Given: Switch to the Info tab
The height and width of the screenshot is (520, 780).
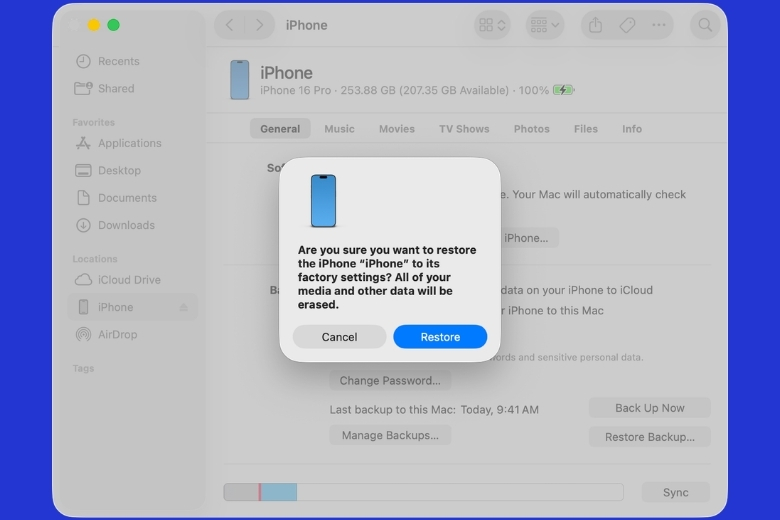Looking at the screenshot, I should (632, 129).
